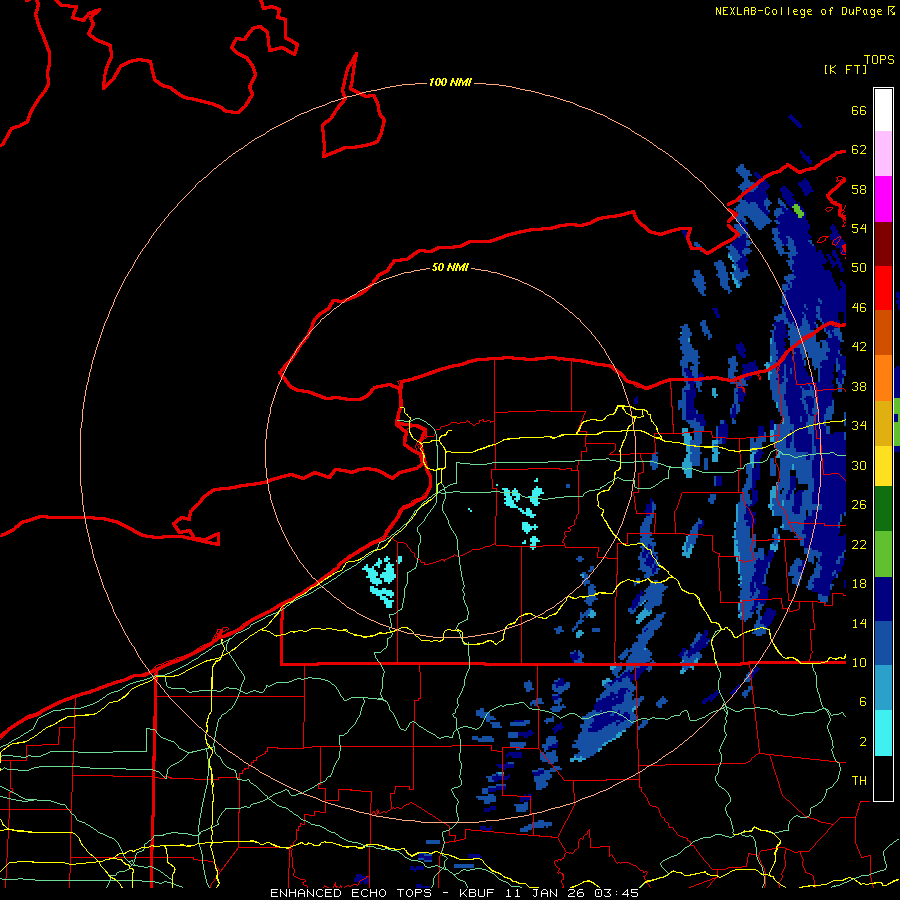Click the legend value 42
Screen dimensions: 900x900
pyautogui.click(x=859, y=347)
